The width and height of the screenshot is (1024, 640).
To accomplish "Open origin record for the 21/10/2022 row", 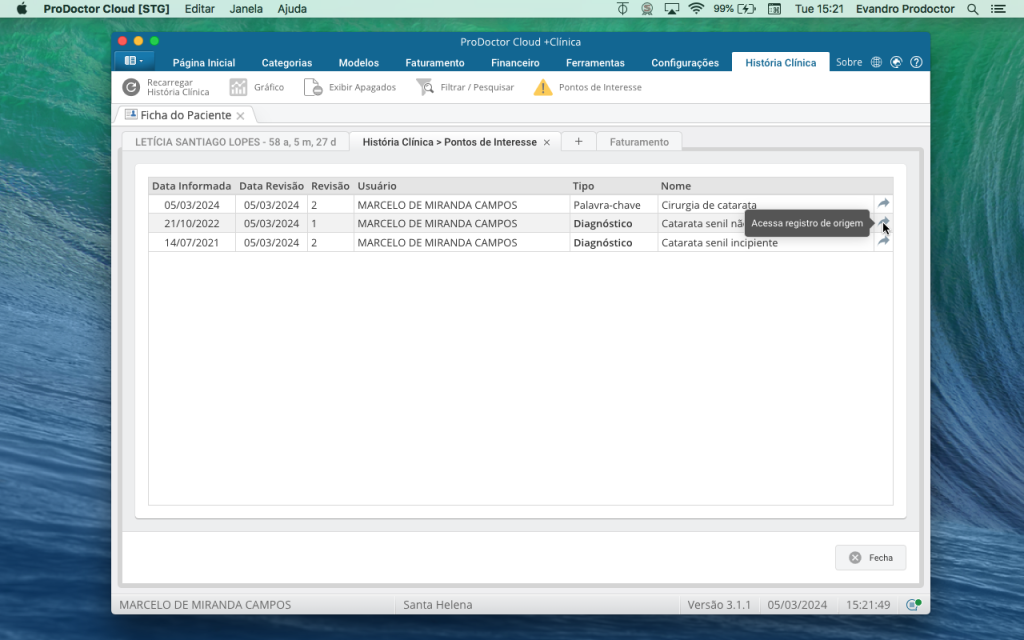I will click(884, 222).
